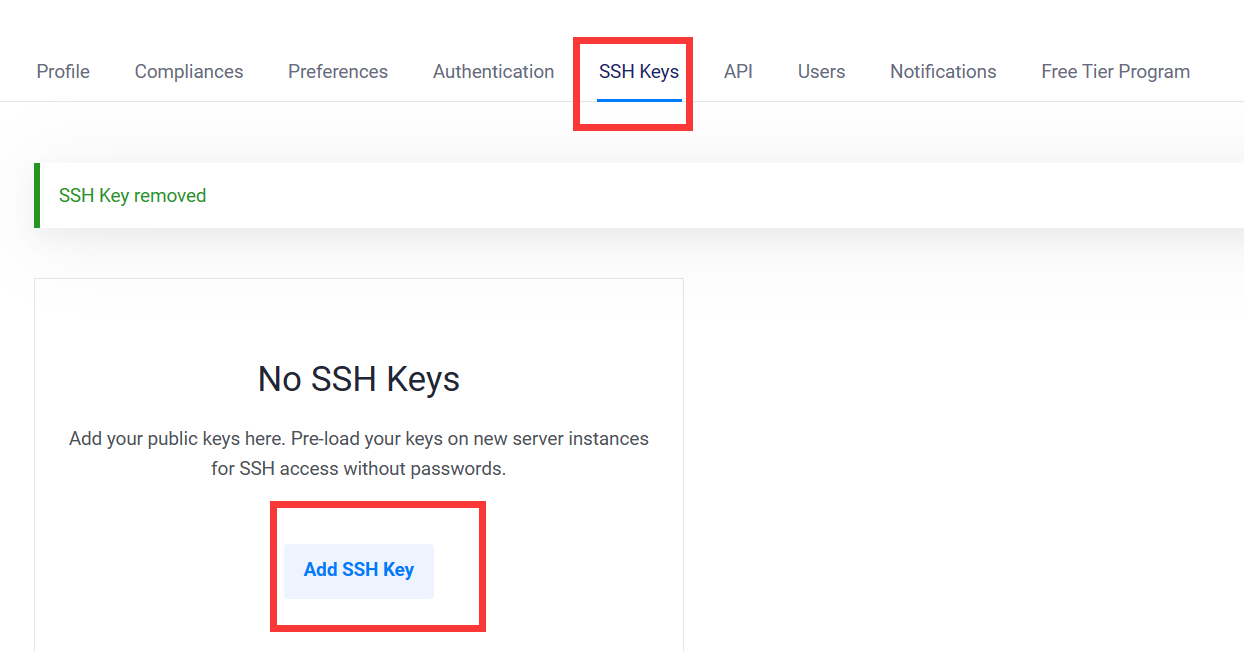Switch to the Users tab
This screenshot has height=652, width=1244.
(821, 72)
